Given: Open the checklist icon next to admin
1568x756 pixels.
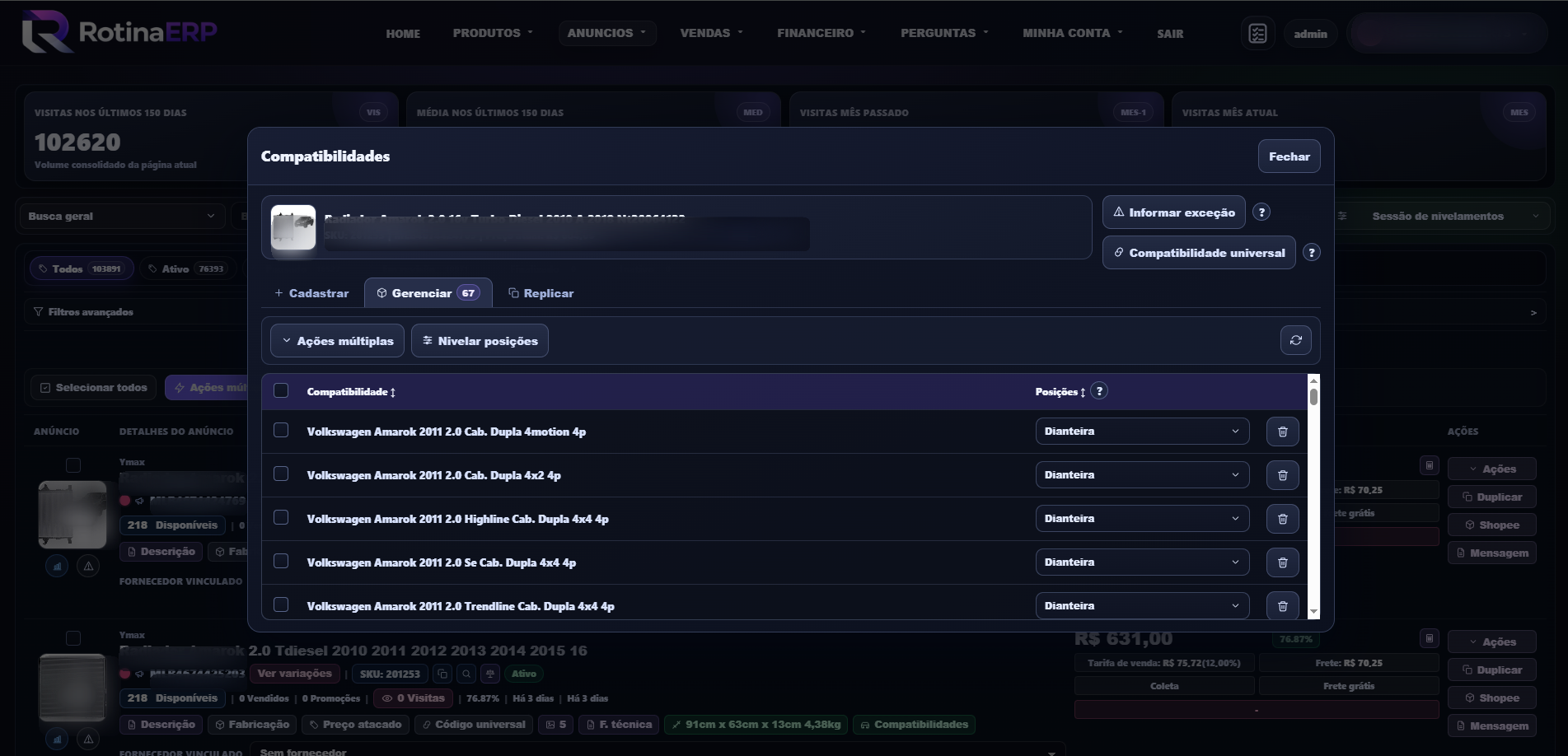Looking at the screenshot, I should coord(1257,34).
